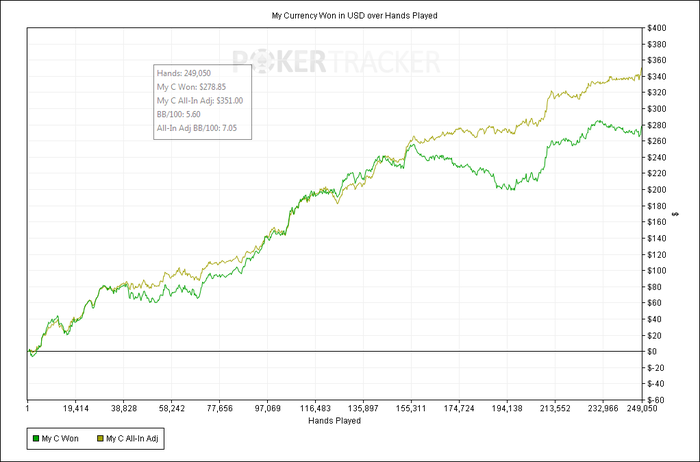700x462 pixels.
Task: Click the $40 y-axis label
Action: pos(655,319)
